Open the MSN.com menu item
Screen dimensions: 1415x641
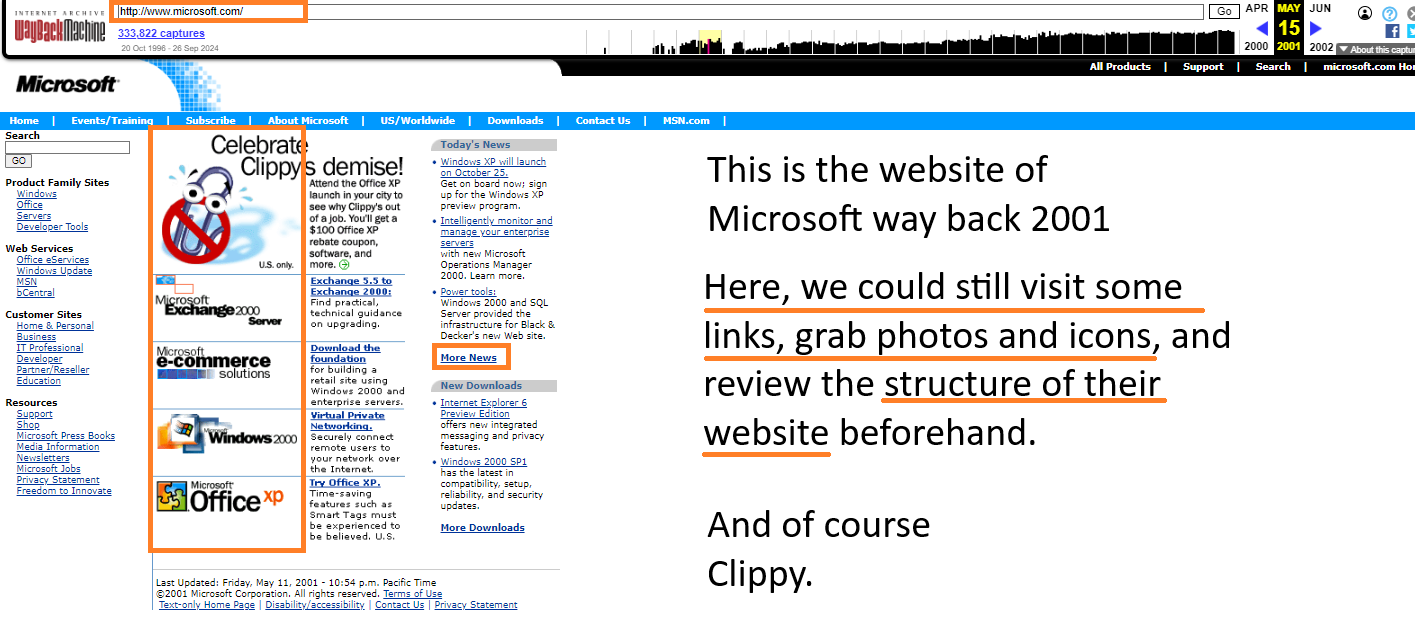point(686,121)
